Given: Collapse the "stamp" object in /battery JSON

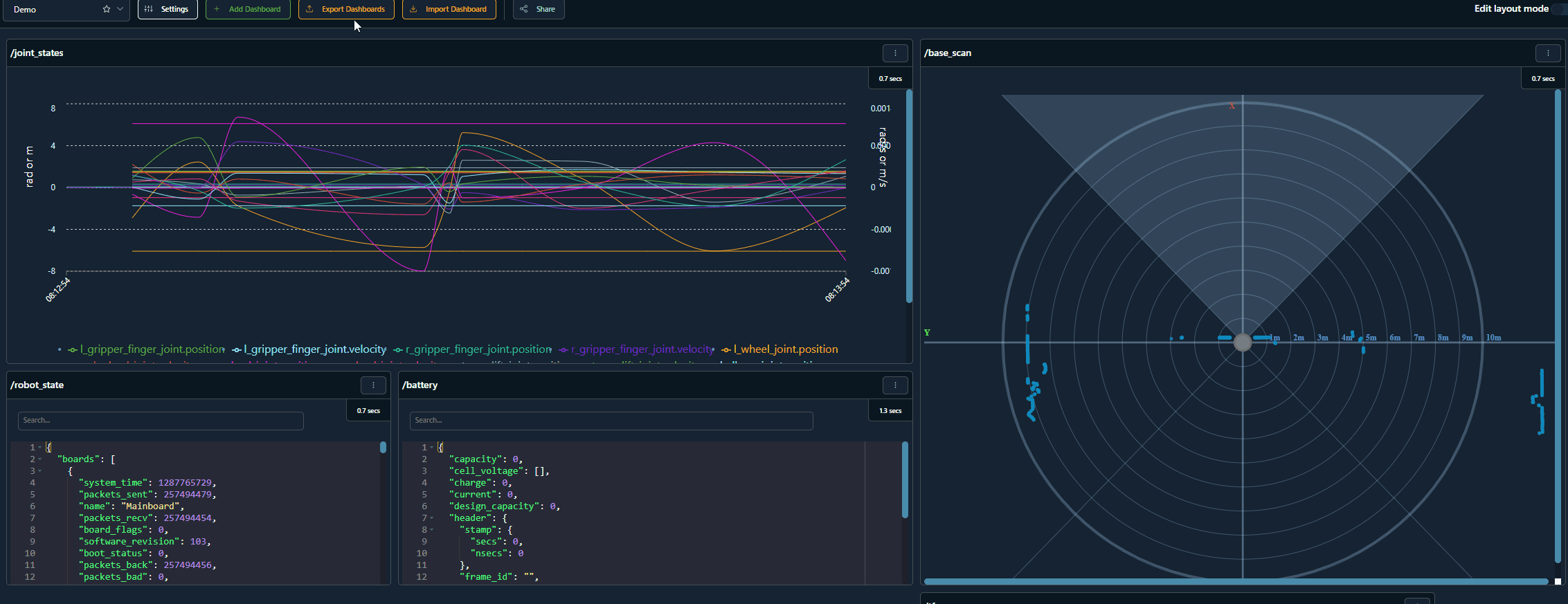Looking at the screenshot, I should tap(432, 530).
